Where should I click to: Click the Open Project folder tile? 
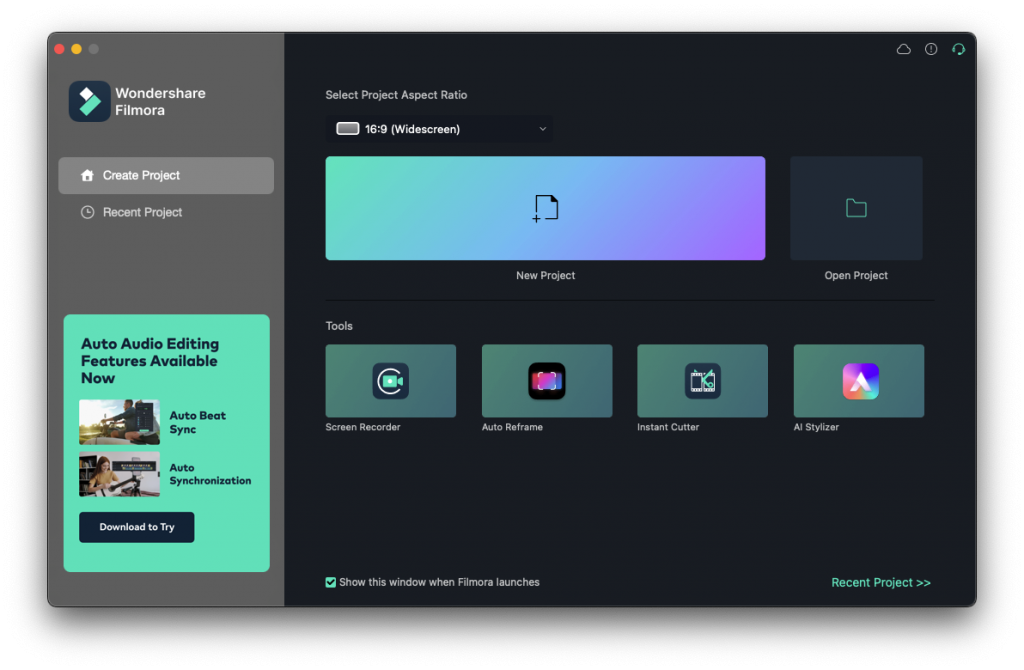[x=856, y=208]
